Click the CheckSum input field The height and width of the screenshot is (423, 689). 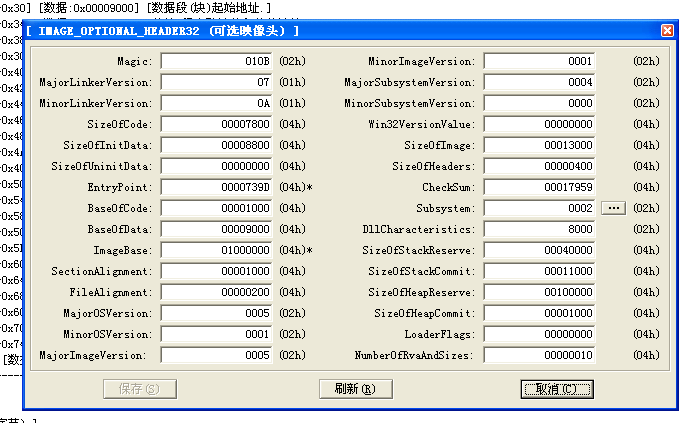point(540,187)
